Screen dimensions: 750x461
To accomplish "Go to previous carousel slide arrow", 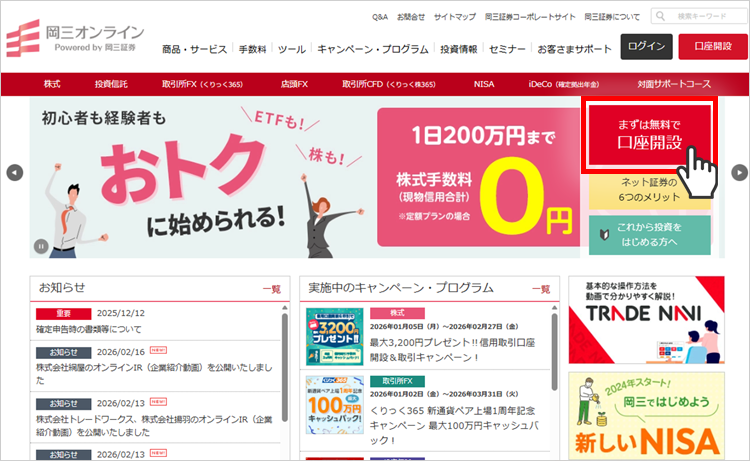I will (x=15, y=173).
